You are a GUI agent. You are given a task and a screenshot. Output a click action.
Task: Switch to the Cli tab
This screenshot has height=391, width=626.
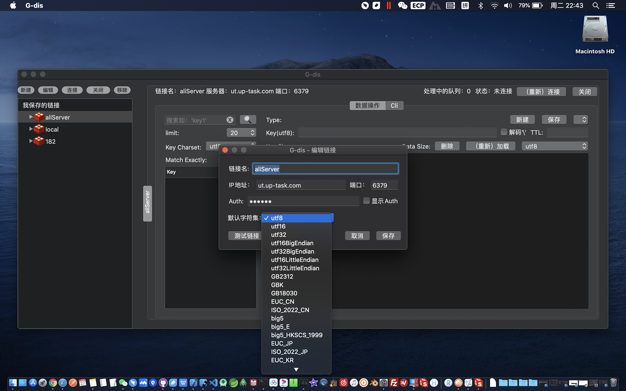394,105
